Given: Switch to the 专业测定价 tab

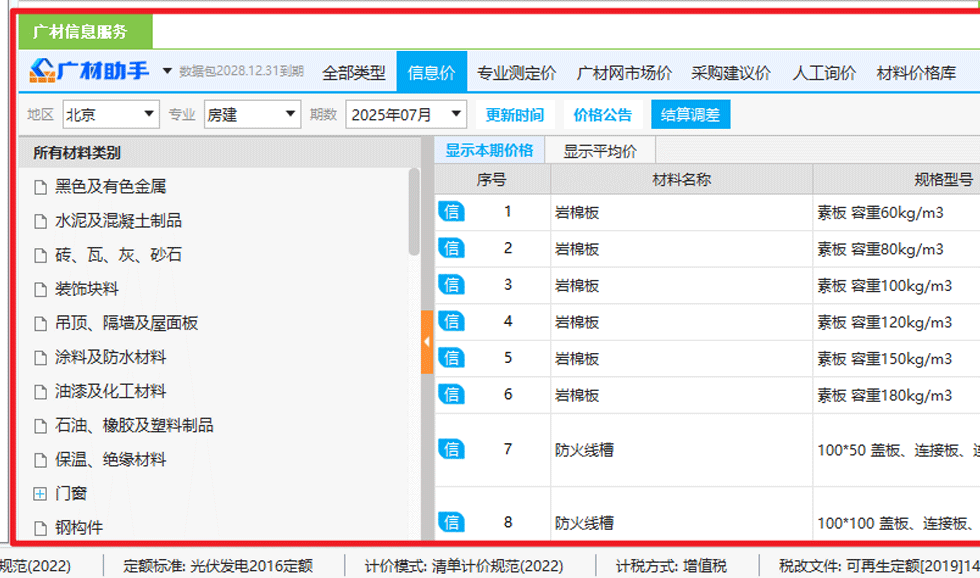Looking at the screenshot, I should click(516, 73).
